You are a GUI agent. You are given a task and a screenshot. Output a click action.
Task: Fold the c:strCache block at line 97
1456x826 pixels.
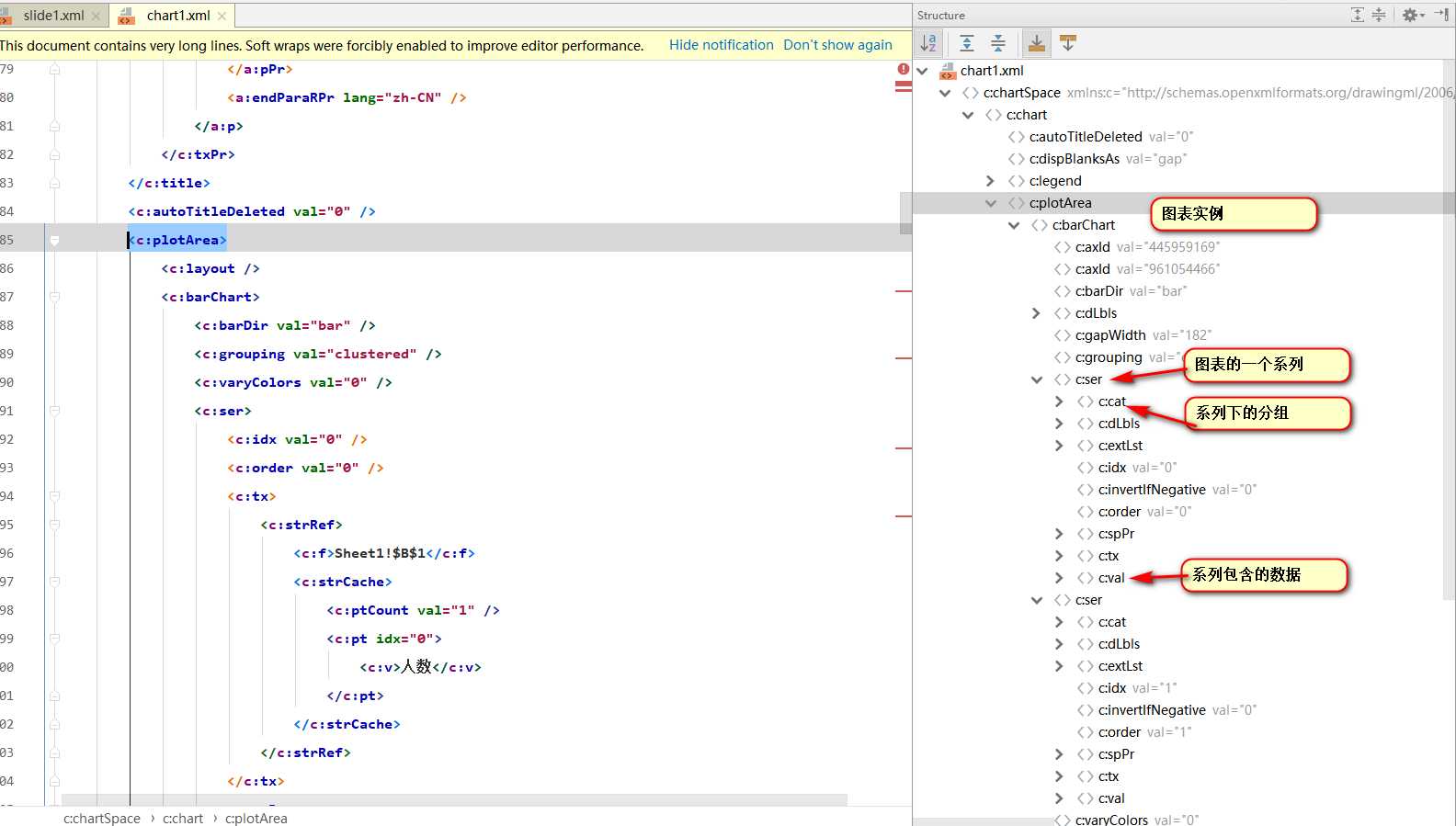(54, 582)
